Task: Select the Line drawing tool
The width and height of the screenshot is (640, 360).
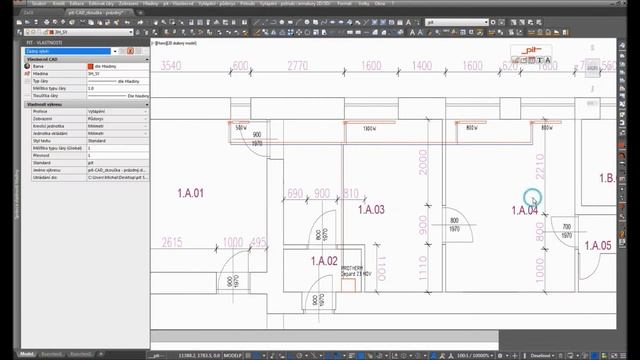Action: point(256,22)
